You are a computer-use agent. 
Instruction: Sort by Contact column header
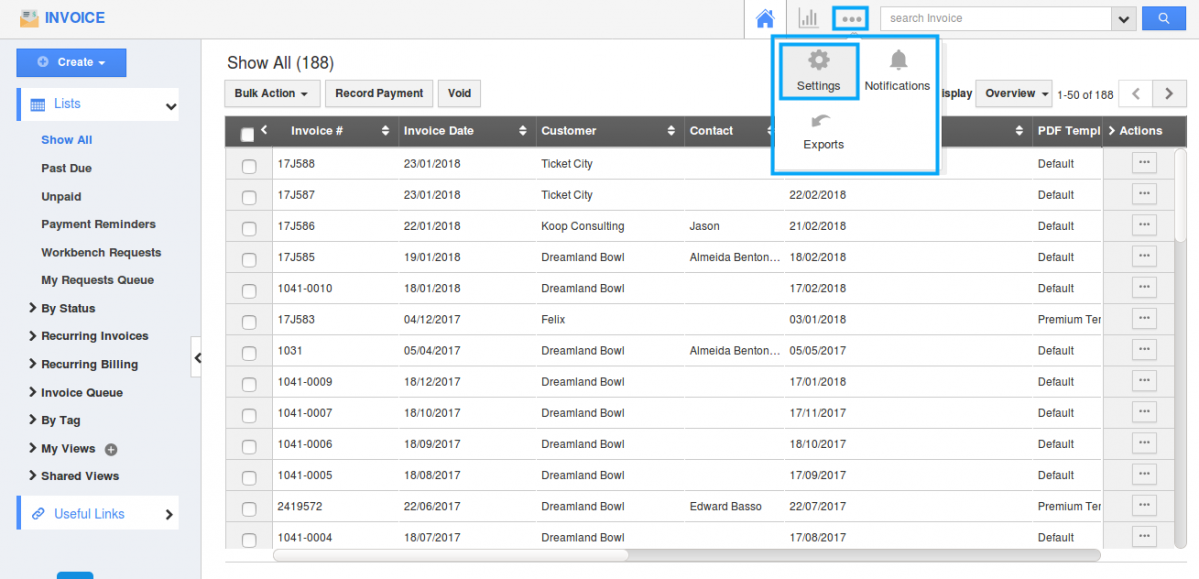(x=711, y=131)
